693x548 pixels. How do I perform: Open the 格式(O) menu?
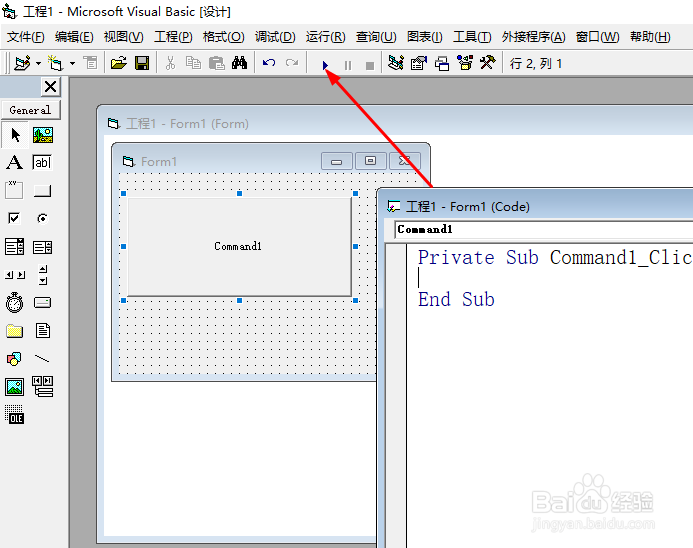click(224, 37)
